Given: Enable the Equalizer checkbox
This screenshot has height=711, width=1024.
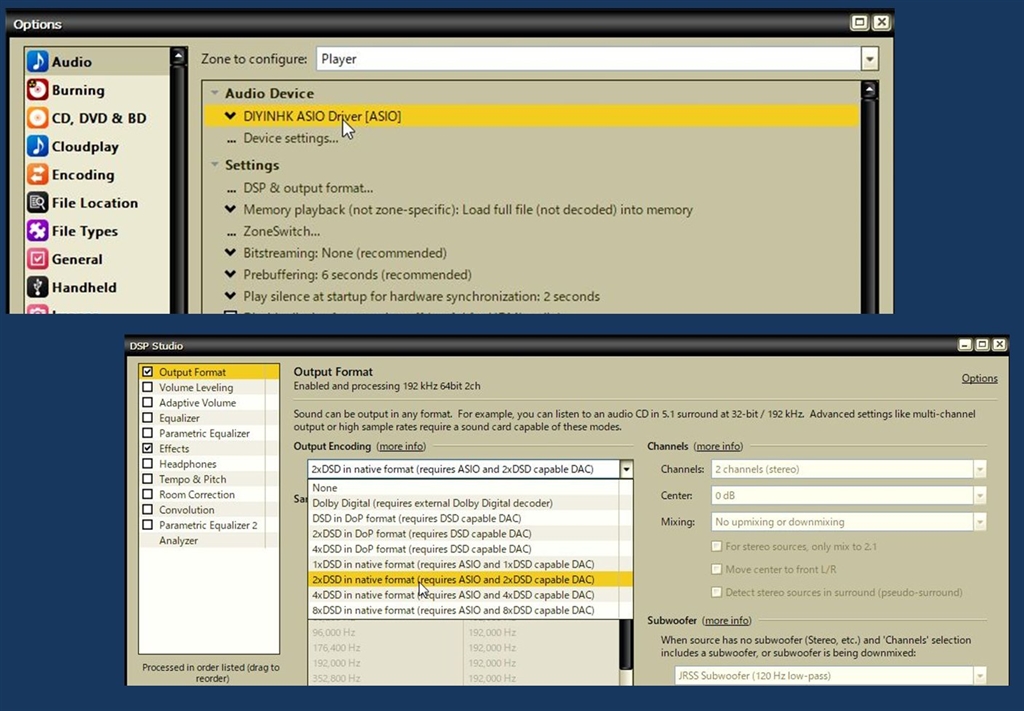Looking at the screenshot, I should 148,418.
